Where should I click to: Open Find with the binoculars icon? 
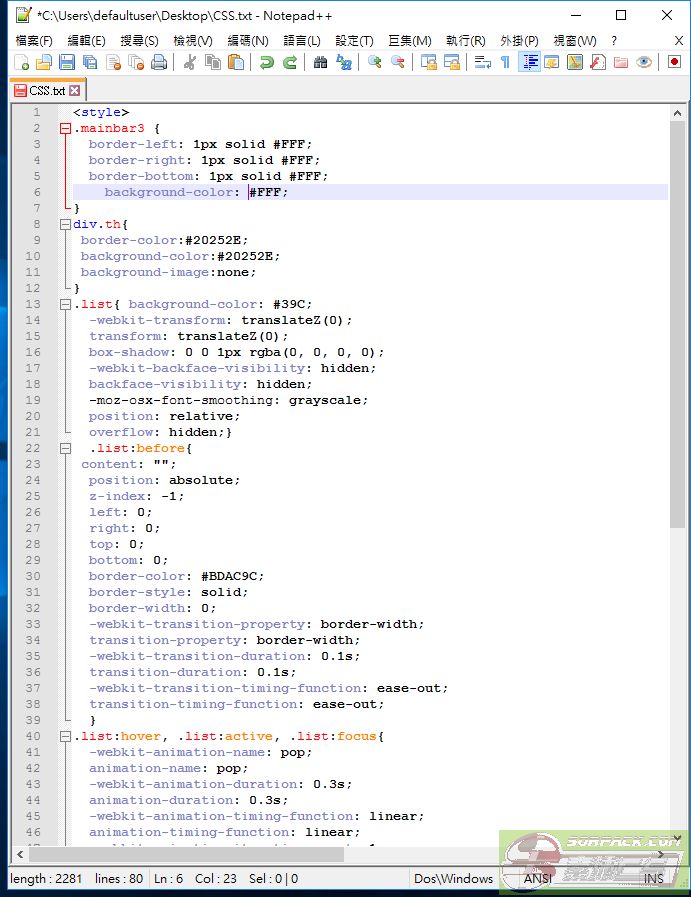320,63
